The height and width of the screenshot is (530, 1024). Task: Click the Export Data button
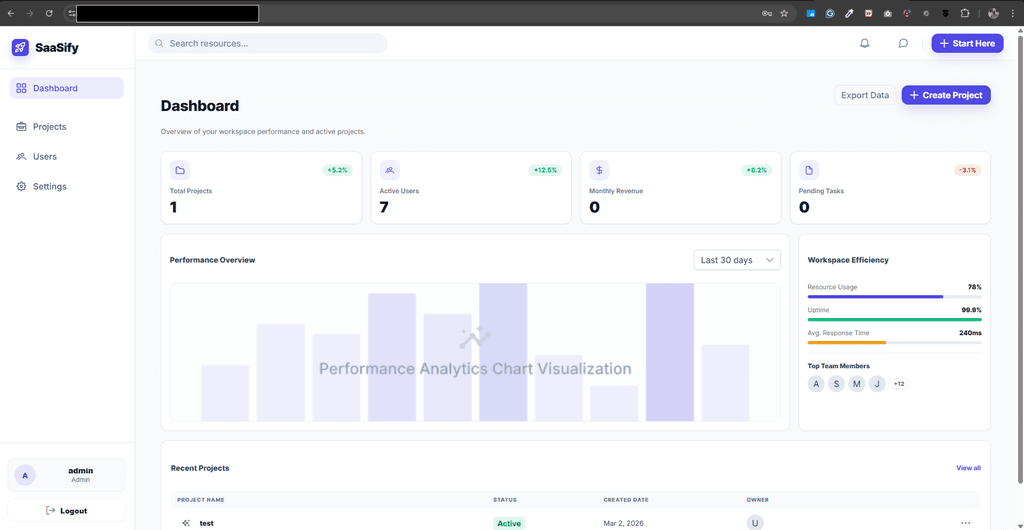pos(864,95)
